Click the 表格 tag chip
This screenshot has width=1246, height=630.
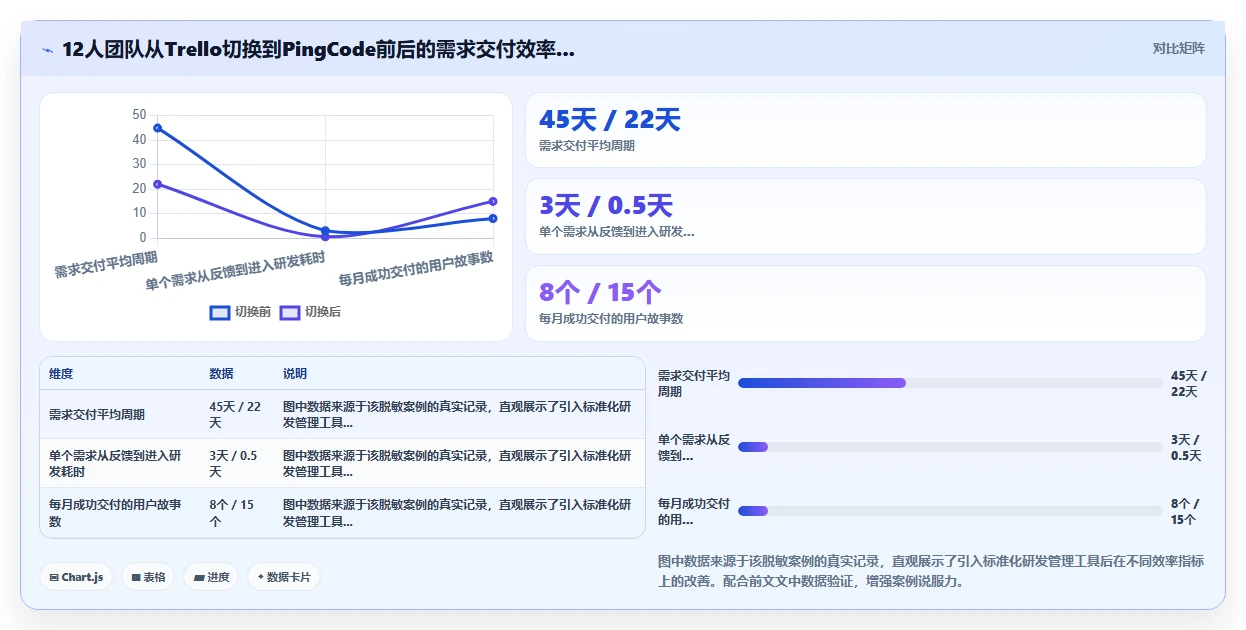pyautogui.click(x=148, y=577)
